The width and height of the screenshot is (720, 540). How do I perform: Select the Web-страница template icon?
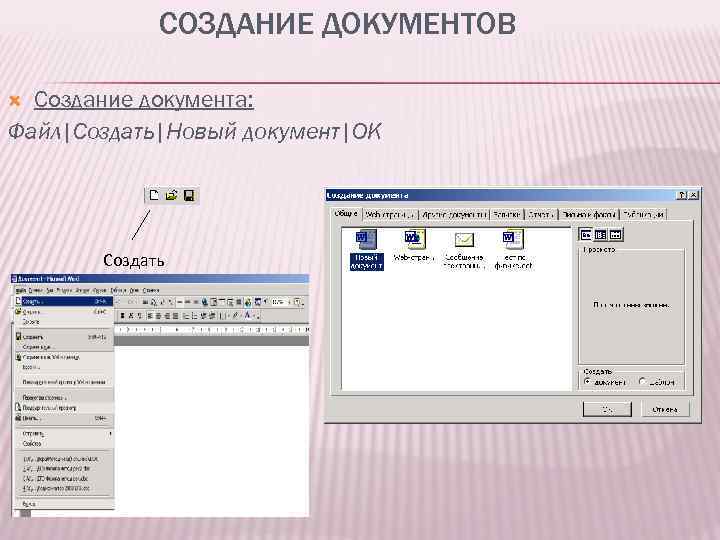(x=414, y=247)
